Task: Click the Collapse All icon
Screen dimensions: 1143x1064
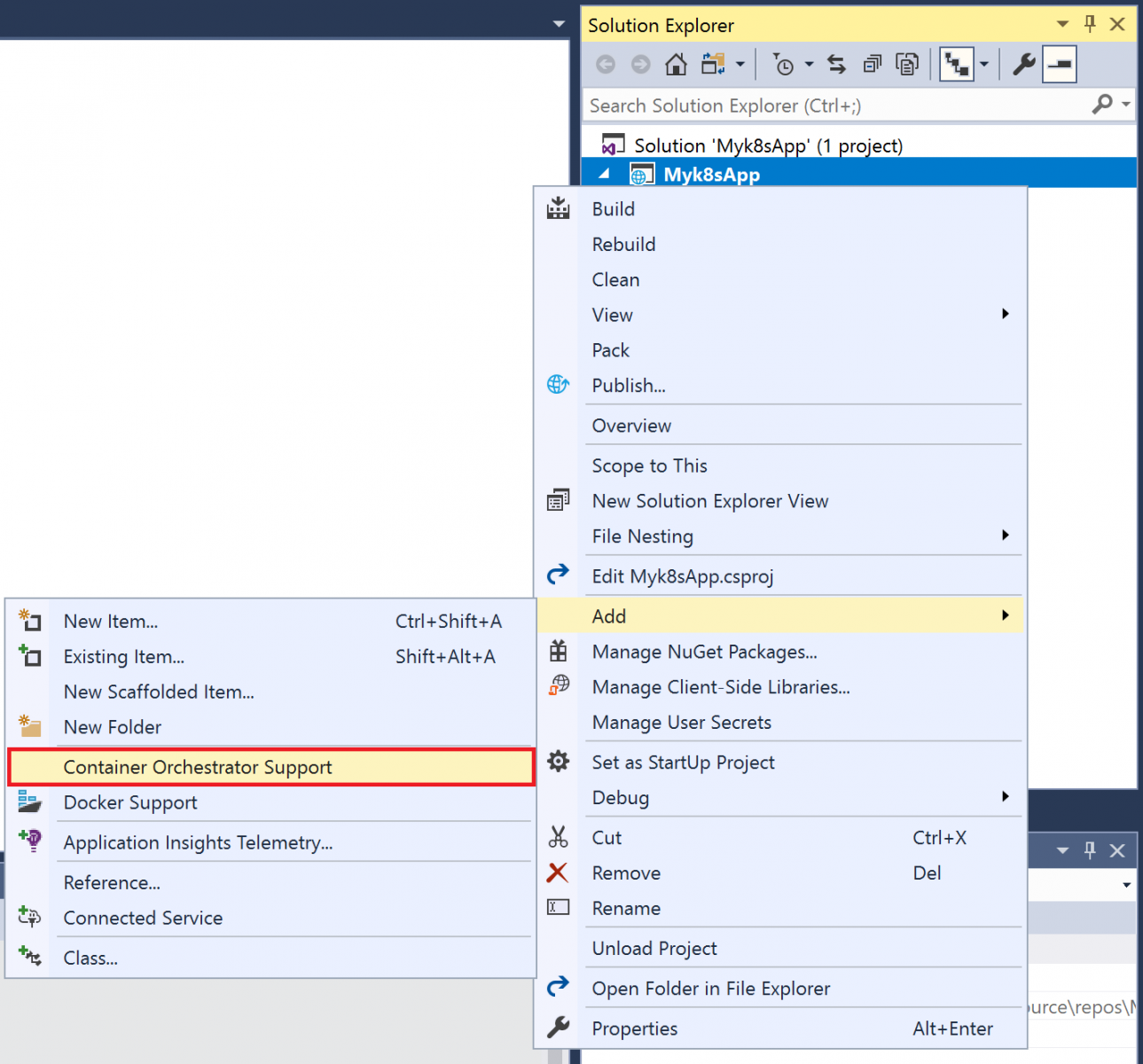Action: click(873, 64)
